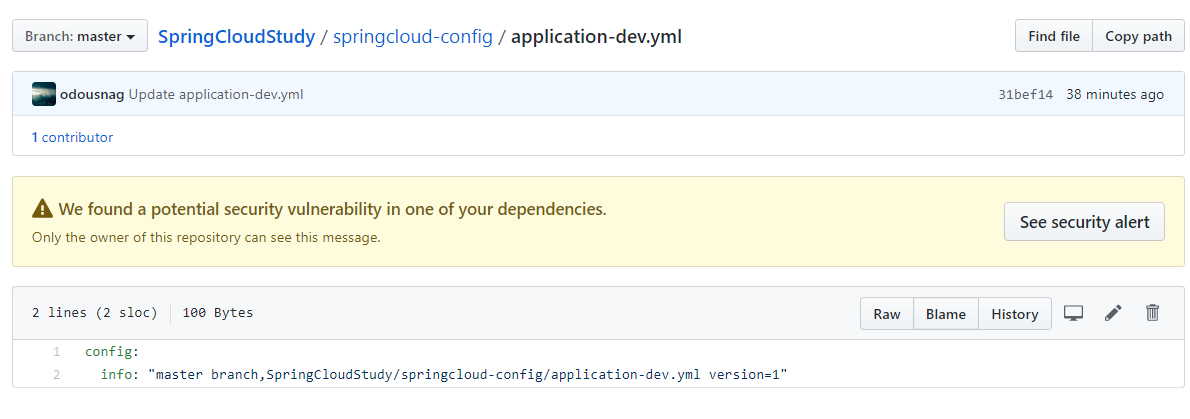Click the 'Only the owner' notice text
Viewport: 1190px width, 419px height.
point(206,238)
